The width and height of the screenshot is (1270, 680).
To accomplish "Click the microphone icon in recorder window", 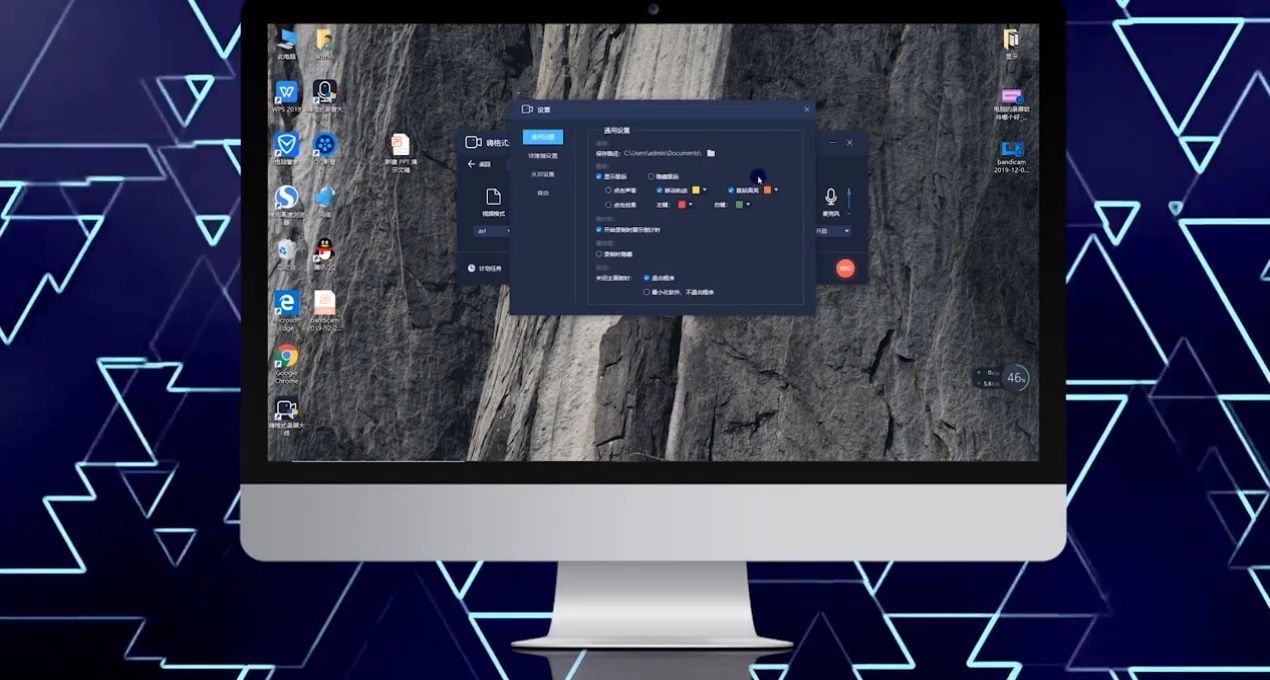I will 830,196.
